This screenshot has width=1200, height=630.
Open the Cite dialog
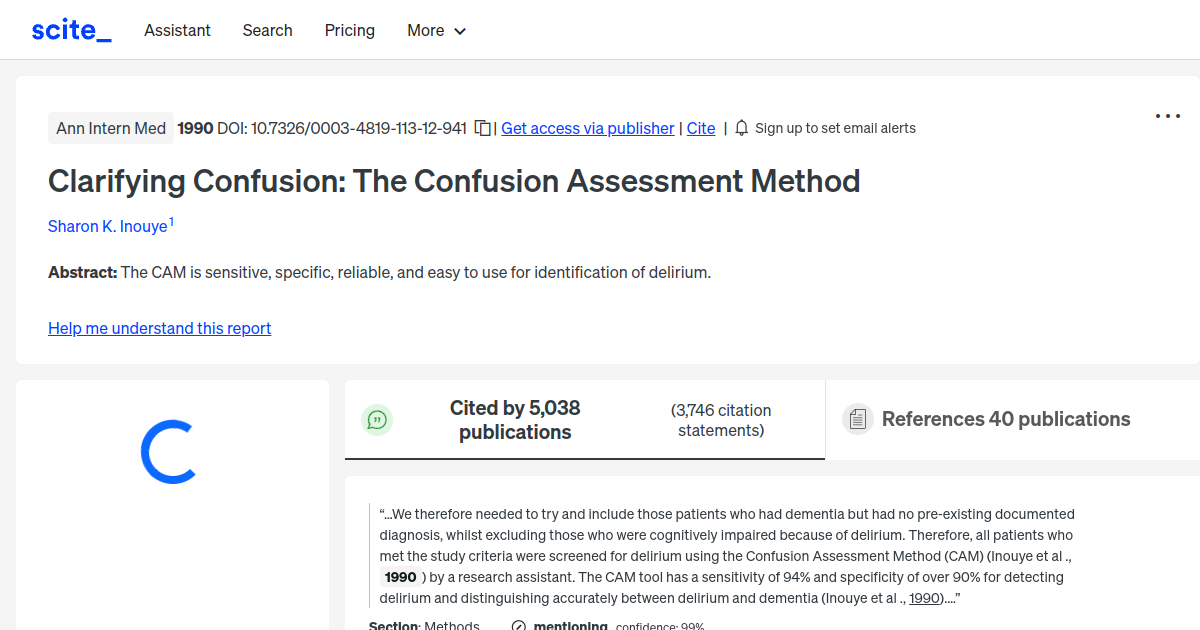coord(700,128)
